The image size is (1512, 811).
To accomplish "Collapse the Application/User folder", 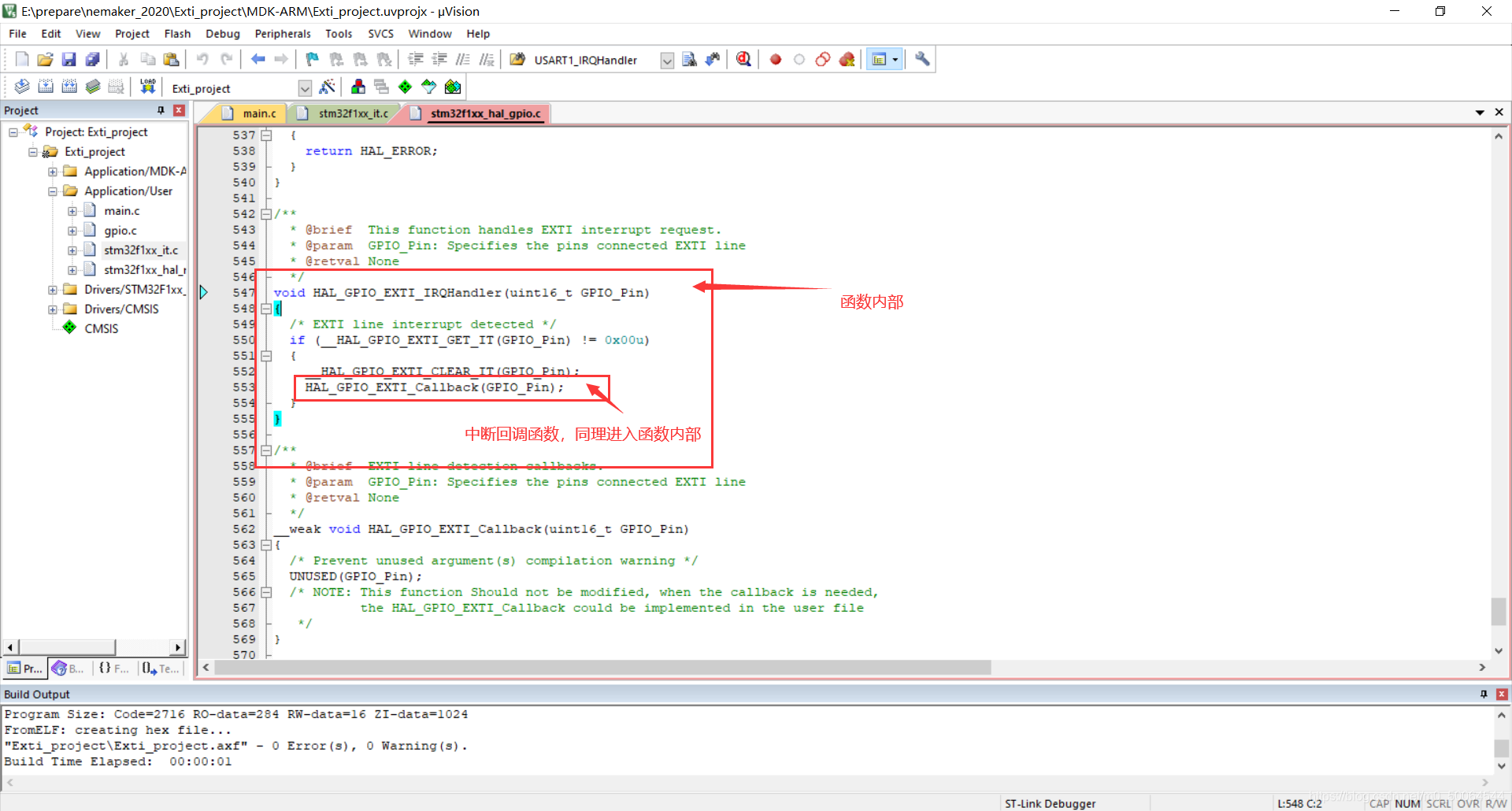I will click(x=53, y=191).
